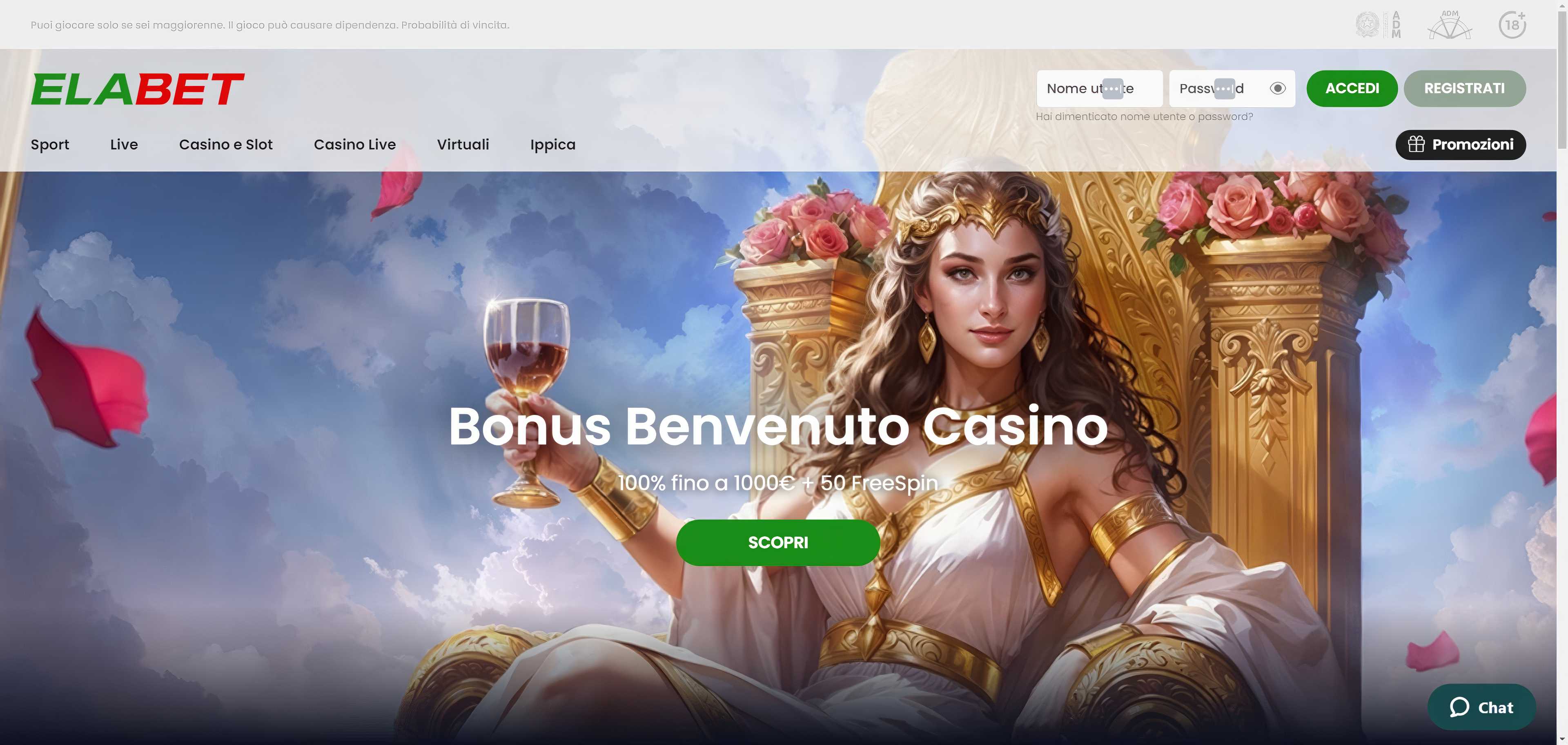The height and width of the screenshot is (745, 1568).
Task: Open Casino e Slot menu
Action: [226, 144]
